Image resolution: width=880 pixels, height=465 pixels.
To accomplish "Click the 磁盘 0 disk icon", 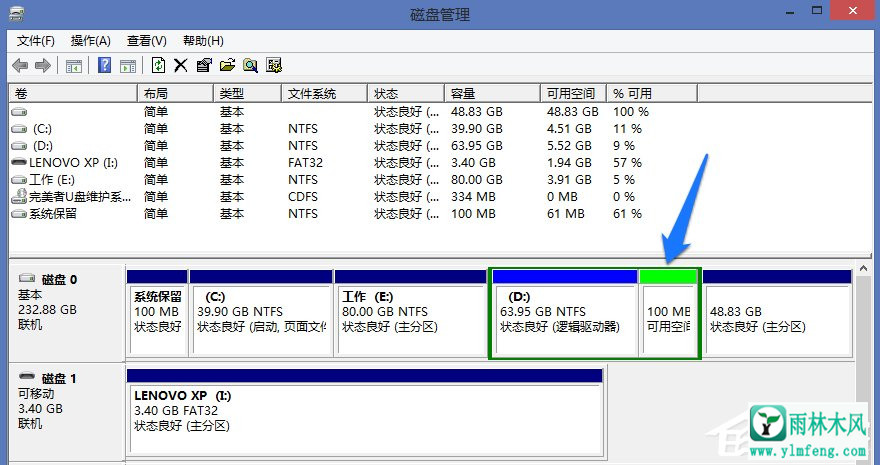I will (x=27, y=278).
